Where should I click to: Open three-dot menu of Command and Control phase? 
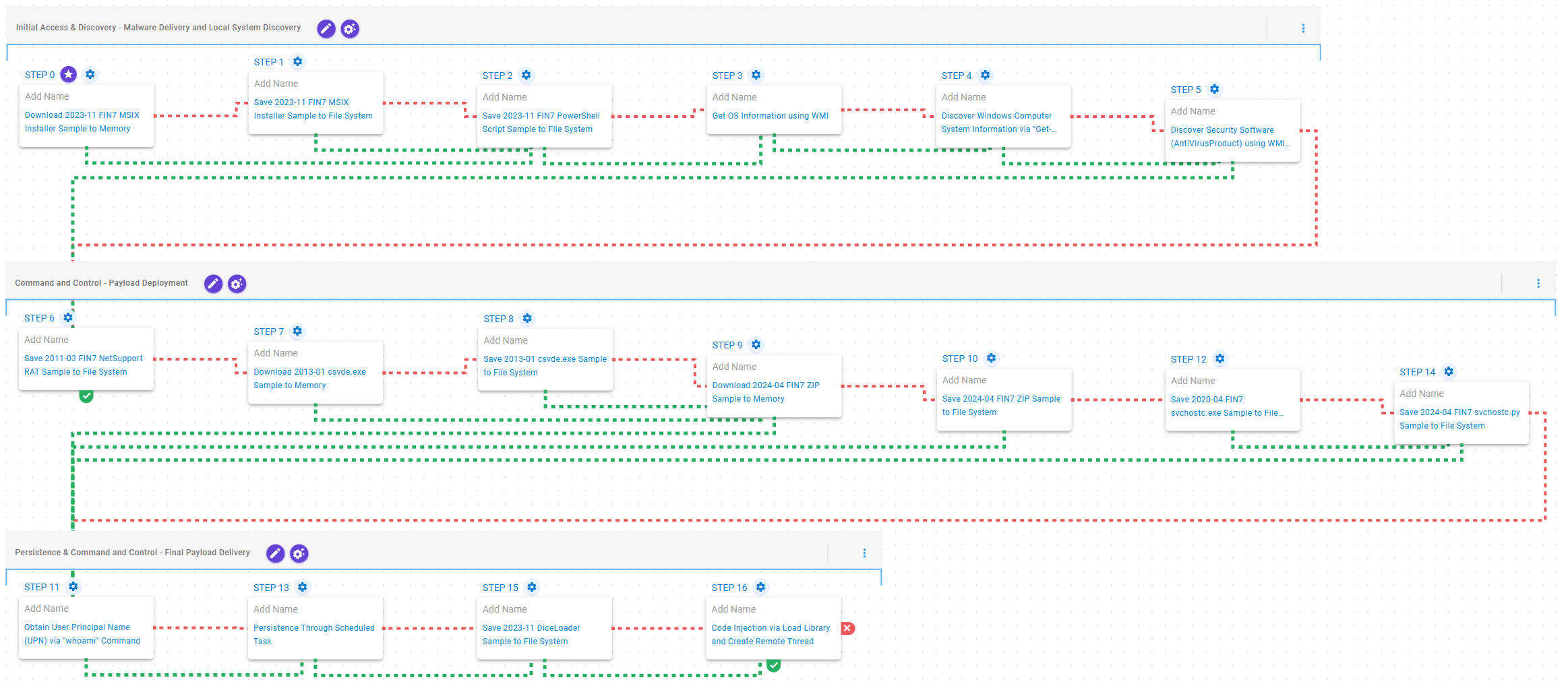click(x=1538, y=284)
